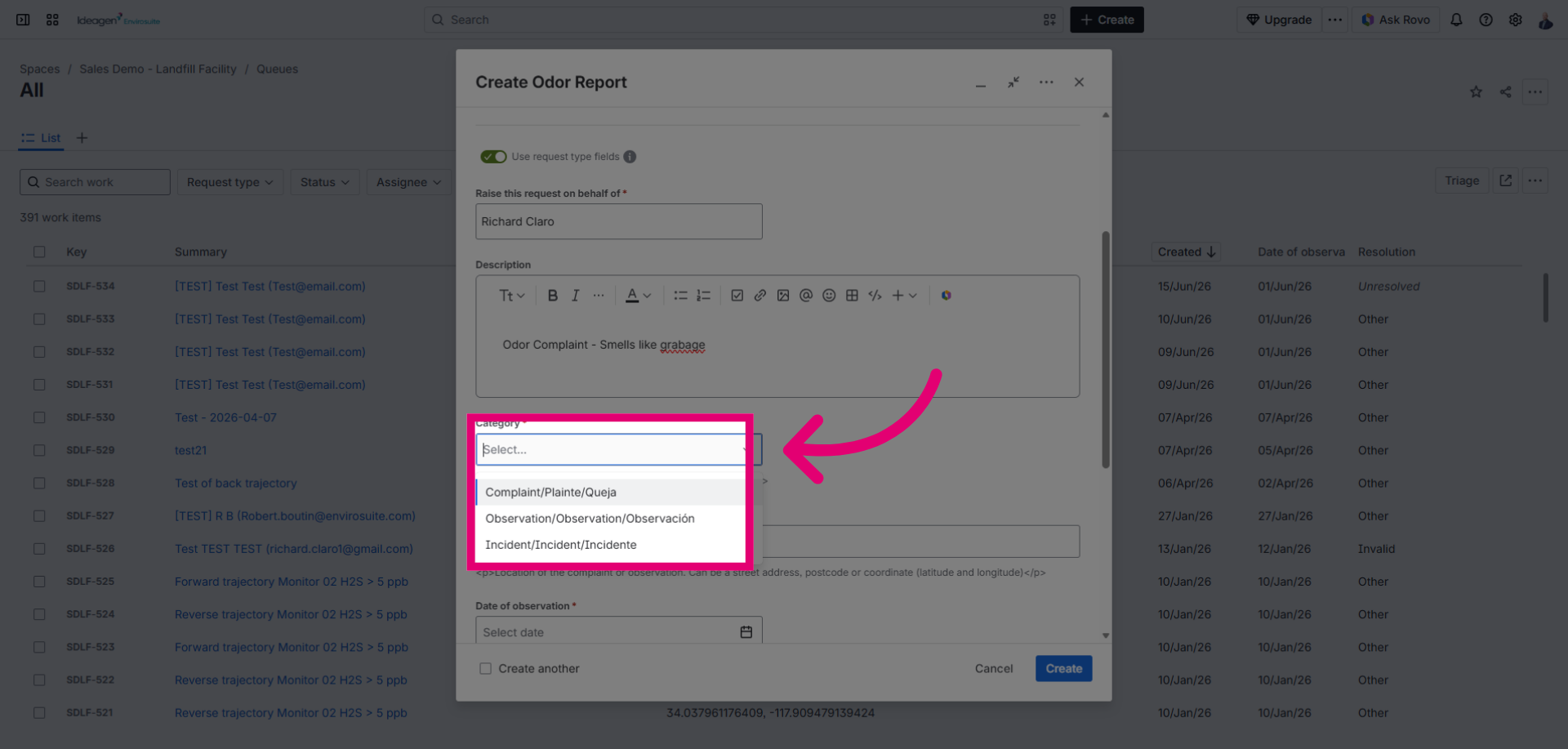Viewport: 1568px width, 749px height.
Task: Select checkbox for SDLF-534 row
Action: [x=39, y=287]
